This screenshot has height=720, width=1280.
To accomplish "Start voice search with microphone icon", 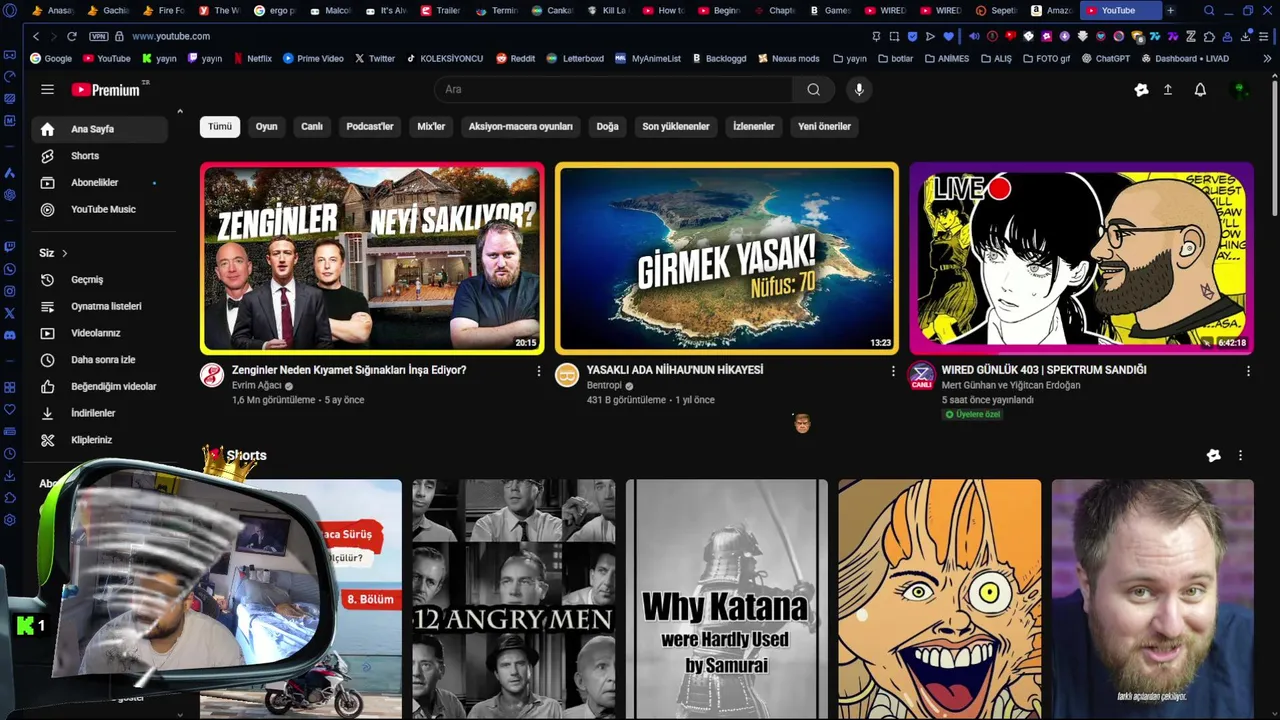I will pos(858,89).
